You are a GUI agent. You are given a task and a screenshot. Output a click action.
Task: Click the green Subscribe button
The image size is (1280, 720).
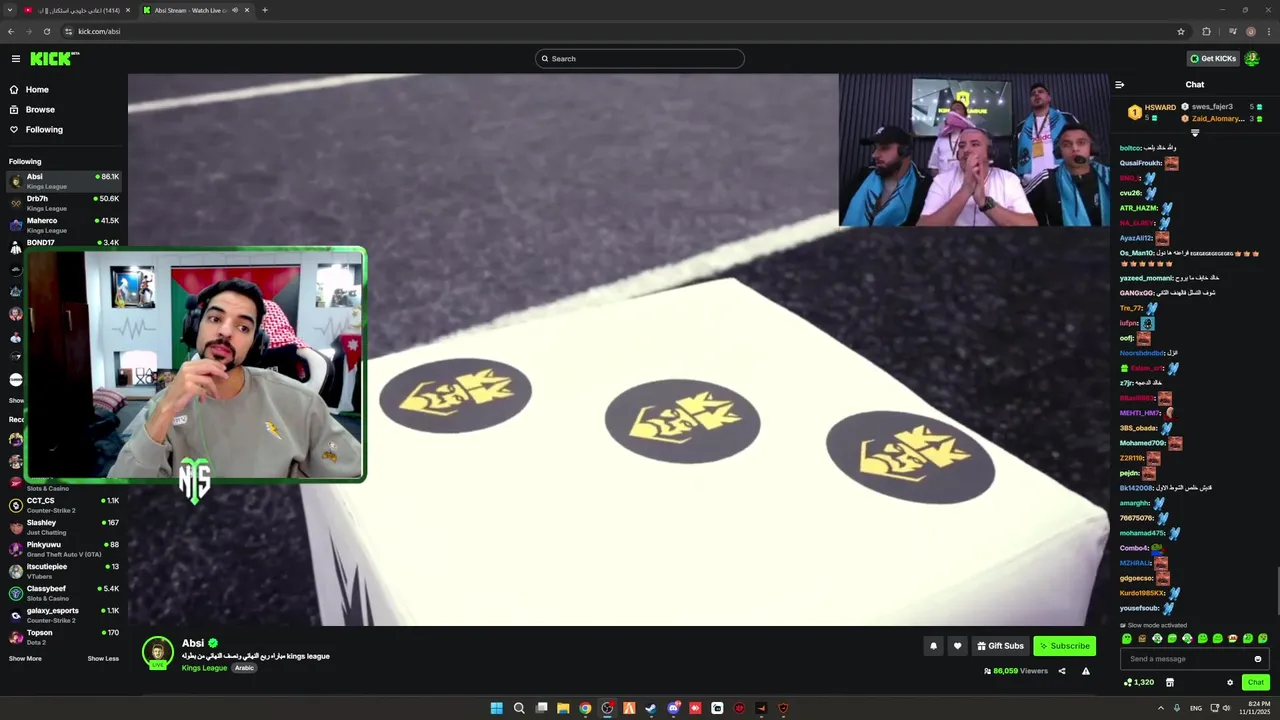[1064, 646]
